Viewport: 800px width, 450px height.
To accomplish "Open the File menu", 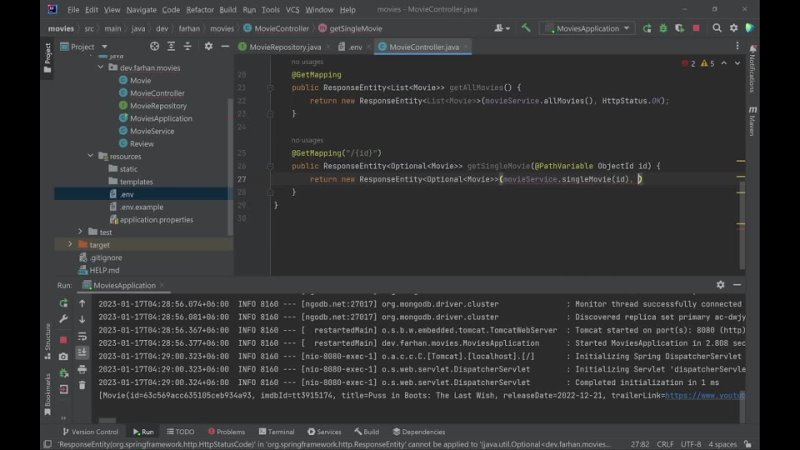I will 73,10.
